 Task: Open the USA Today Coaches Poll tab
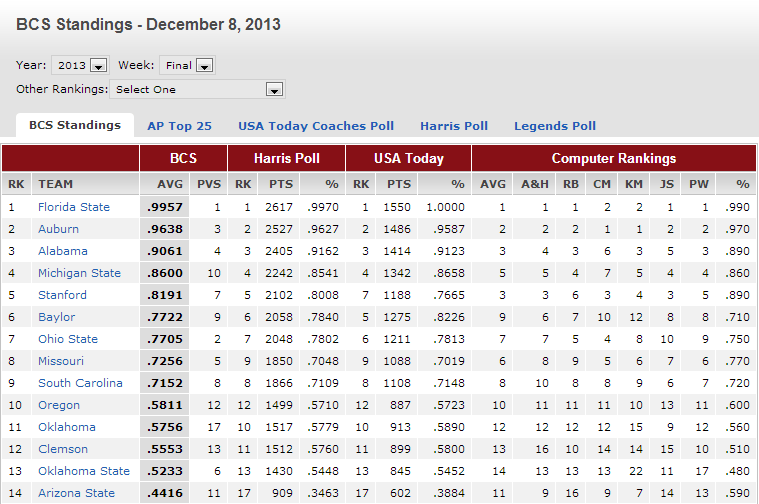316,126
